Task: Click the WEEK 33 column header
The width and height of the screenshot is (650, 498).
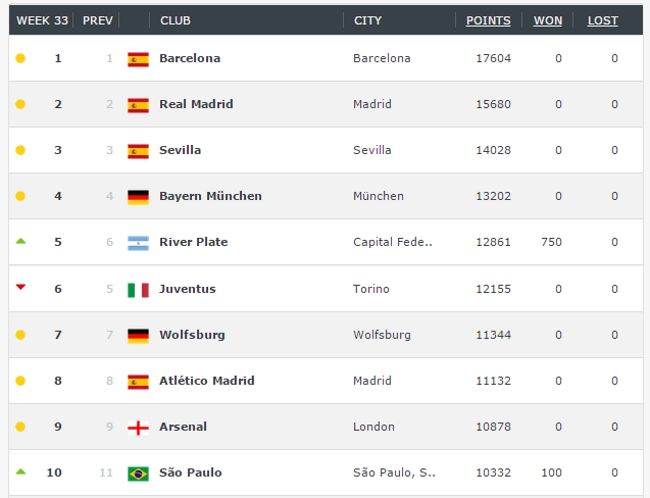Action: click(x=40, y=21)
